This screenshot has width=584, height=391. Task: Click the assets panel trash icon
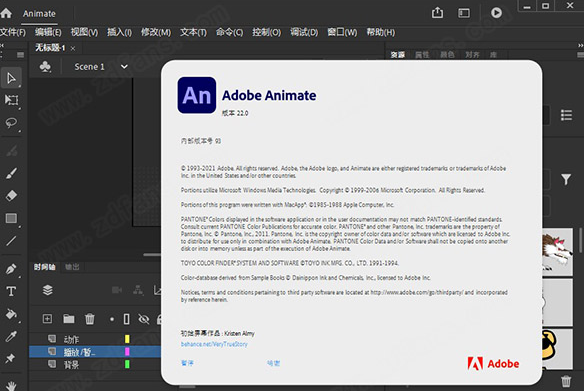pos(566,381)
